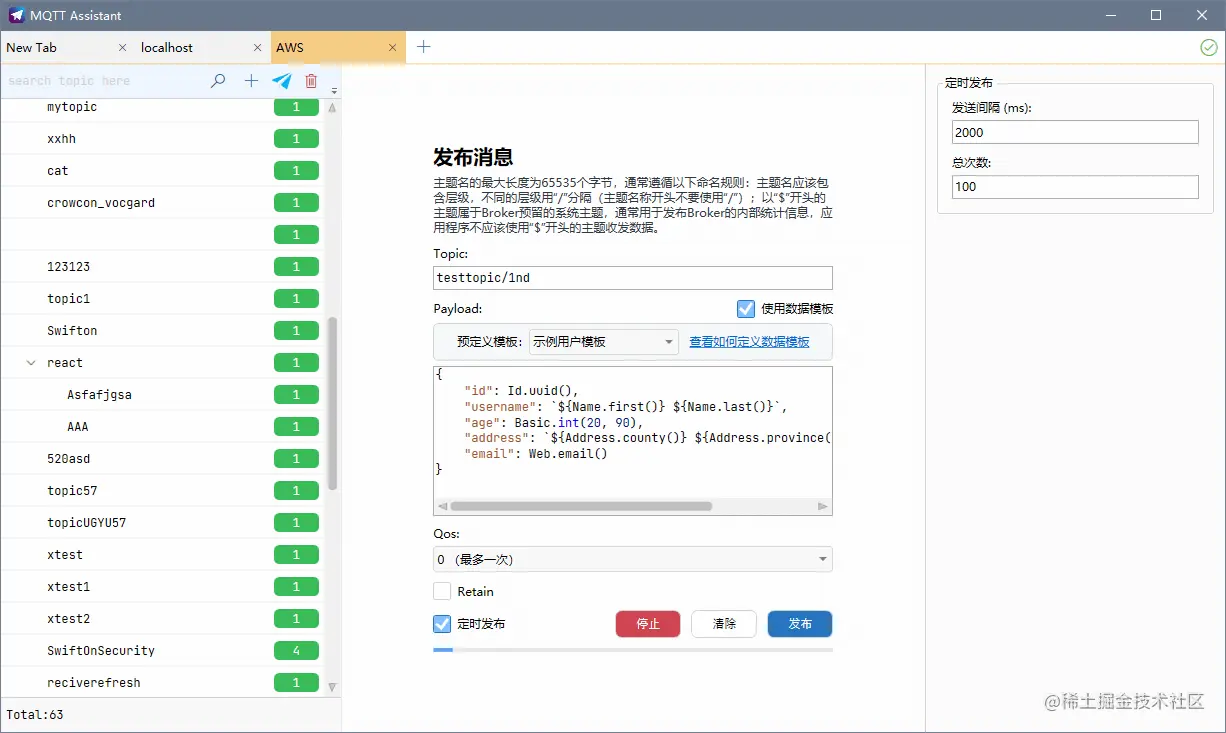
Task: Open a new tab with the plus button
Action: (x=423, y=47)
